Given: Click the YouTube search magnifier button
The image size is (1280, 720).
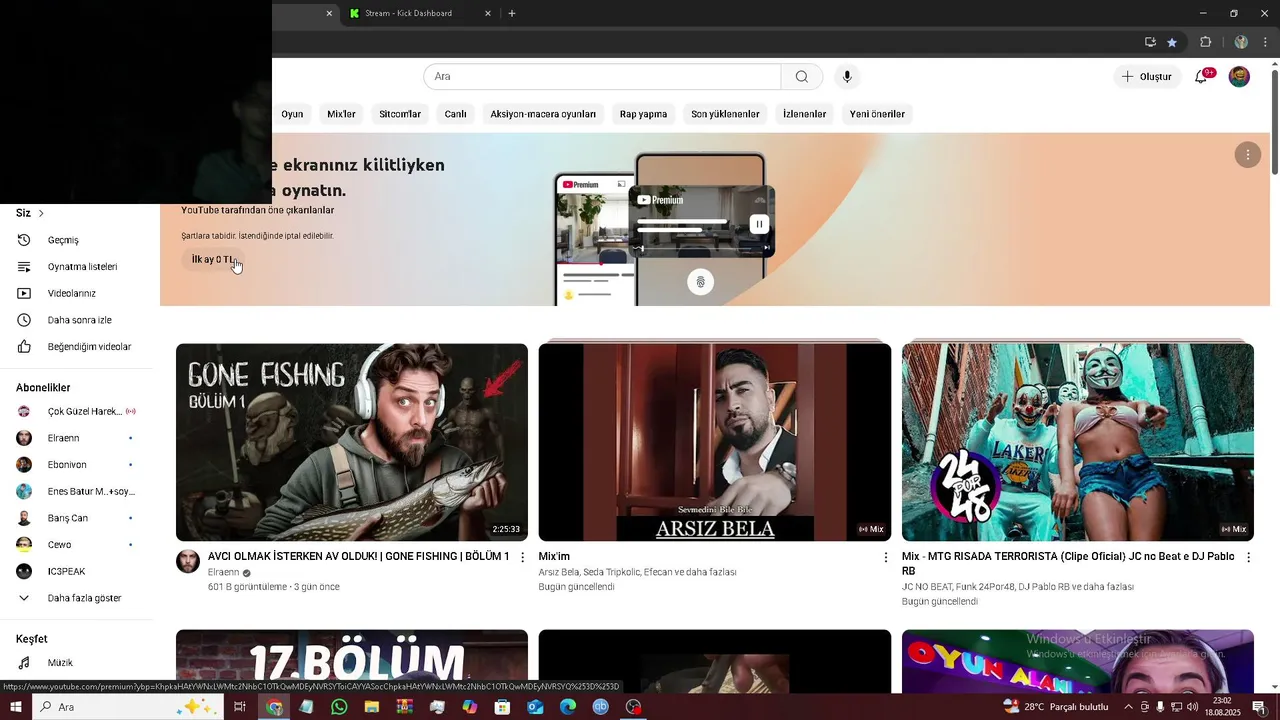Looking at the screenshot, I should pyautogui.click(x=802, y=77).
